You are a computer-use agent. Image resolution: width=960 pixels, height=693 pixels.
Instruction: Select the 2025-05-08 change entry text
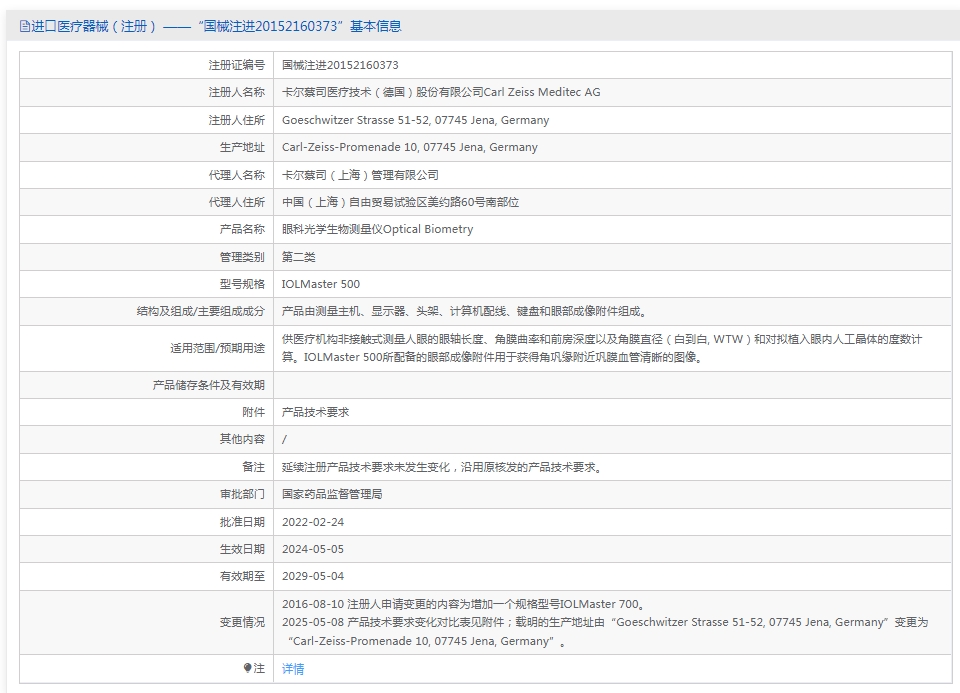[x=605, y=632]
